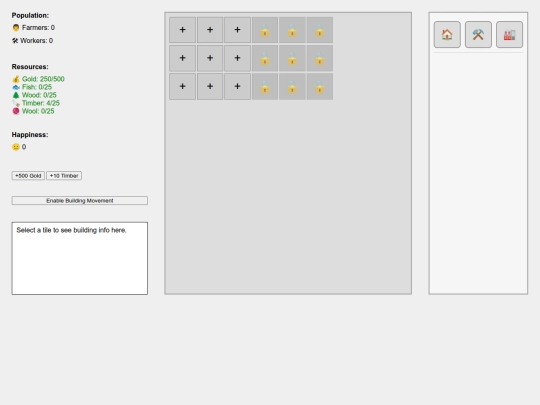Click the locked tile in row three, column five

coord(292,86)
